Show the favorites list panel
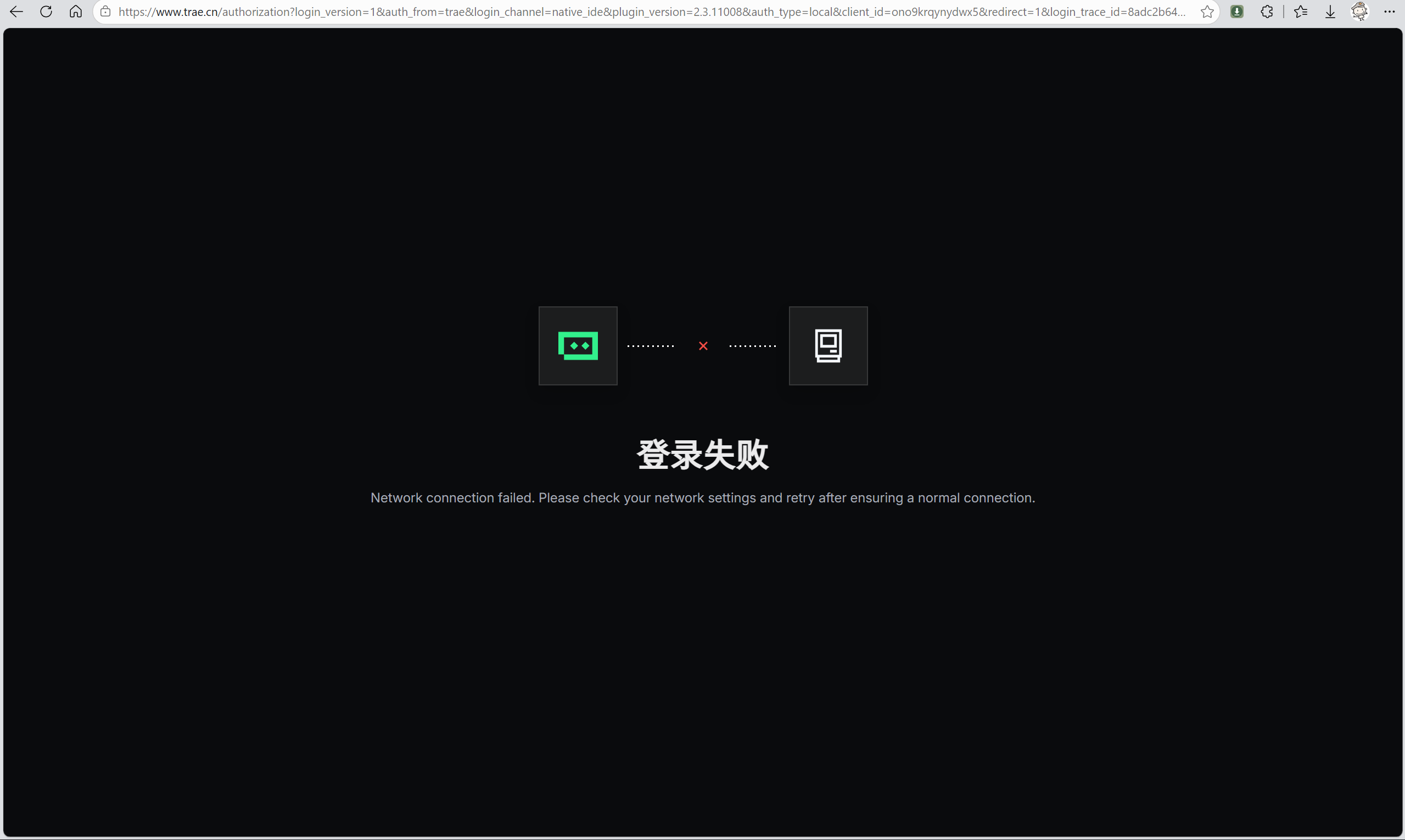Image resolution: width=1405 pixels, height=840 pixels. [x=1301, y=12]
